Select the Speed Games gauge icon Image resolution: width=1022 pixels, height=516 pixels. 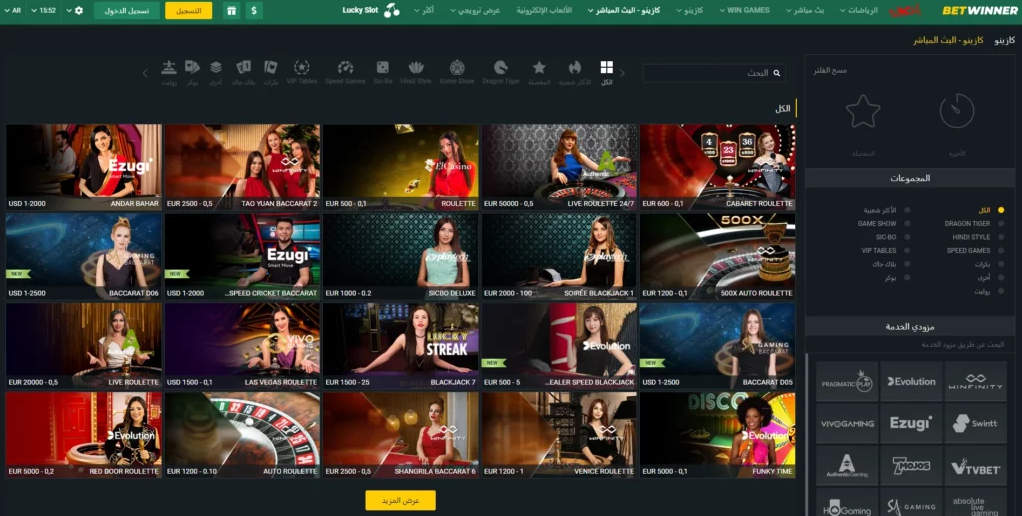coord(345,69)
